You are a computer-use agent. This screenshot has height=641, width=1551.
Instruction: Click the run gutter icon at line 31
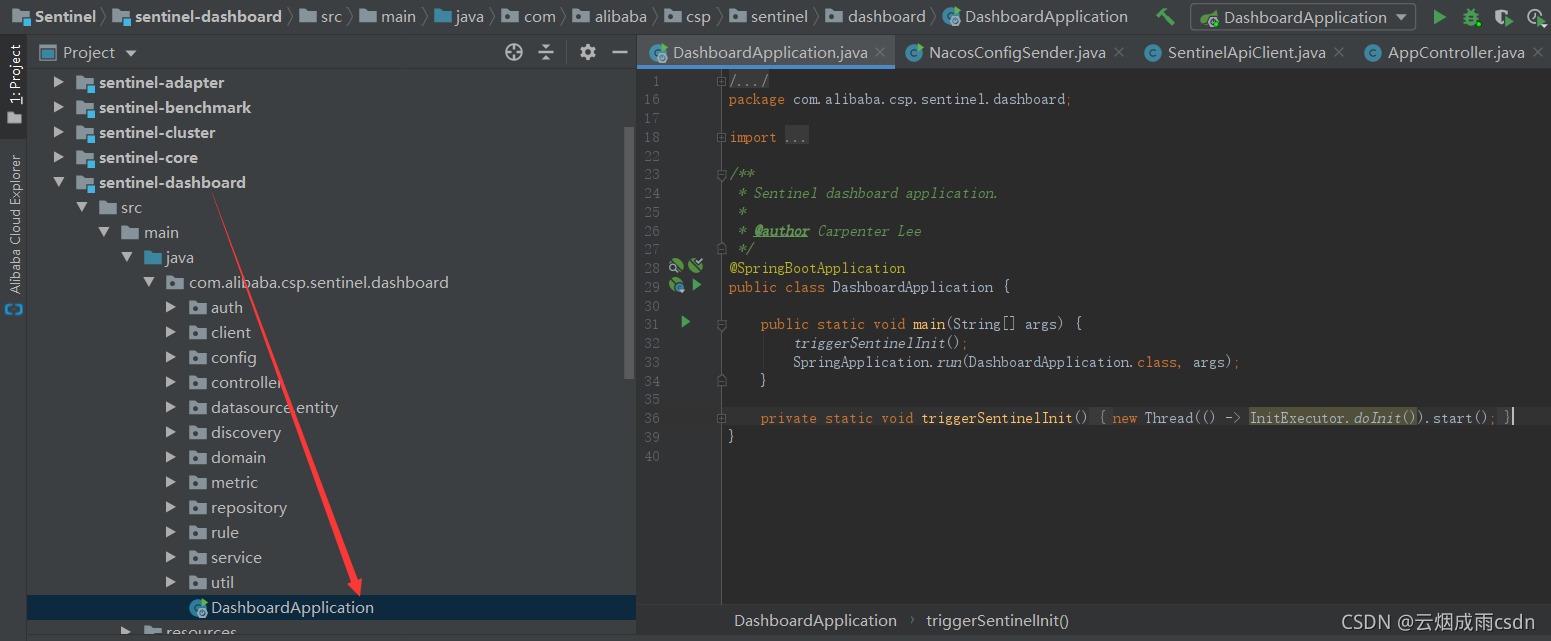pos(685,322)
